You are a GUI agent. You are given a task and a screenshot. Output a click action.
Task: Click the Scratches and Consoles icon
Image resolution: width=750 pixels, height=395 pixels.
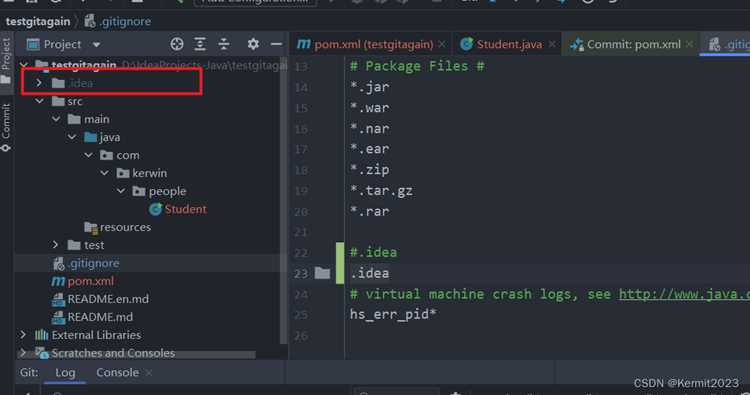pyautogui.click(x=42, y=353)
